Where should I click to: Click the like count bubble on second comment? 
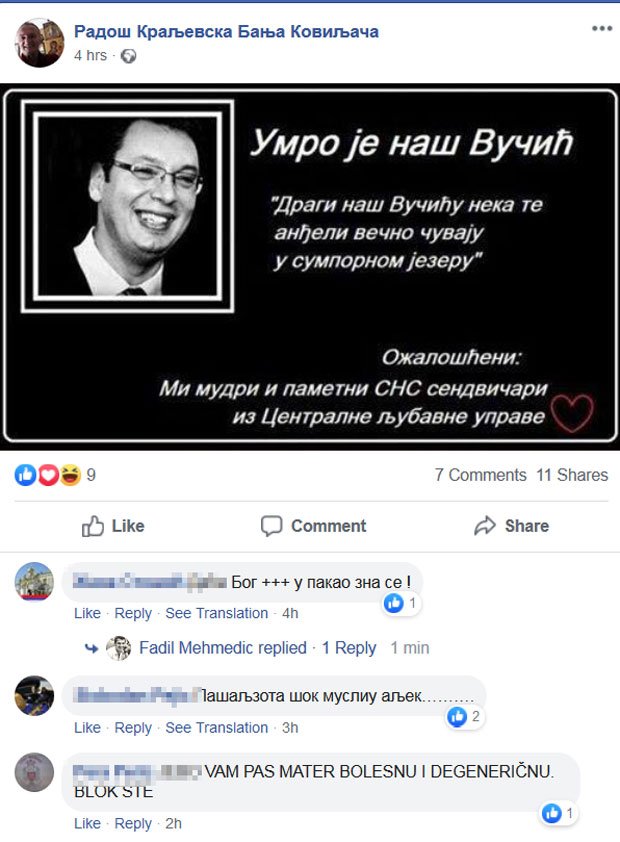(465, 716)
